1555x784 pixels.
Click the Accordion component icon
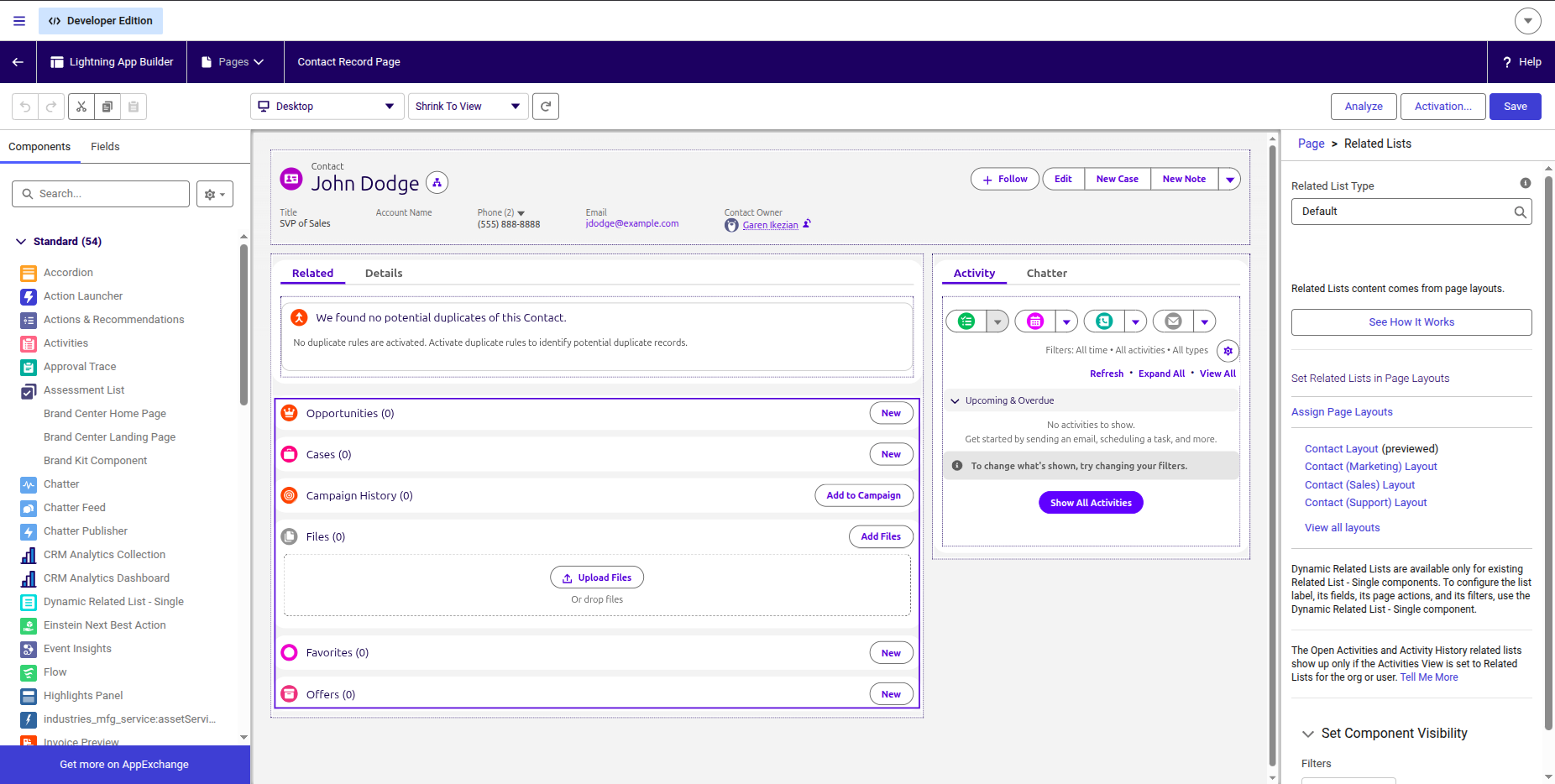click(x=29, y=273)
